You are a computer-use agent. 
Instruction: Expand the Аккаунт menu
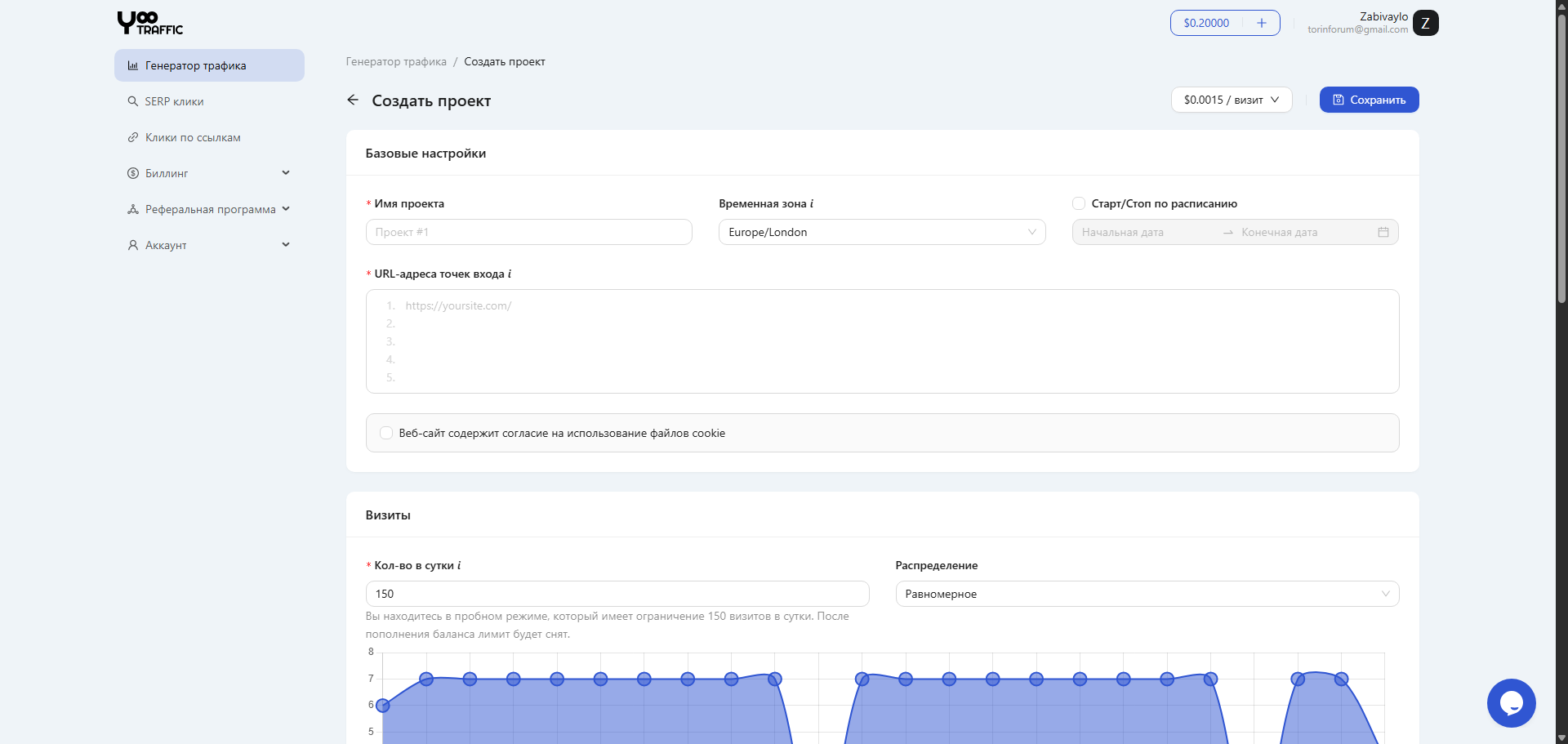coord(209,245)
